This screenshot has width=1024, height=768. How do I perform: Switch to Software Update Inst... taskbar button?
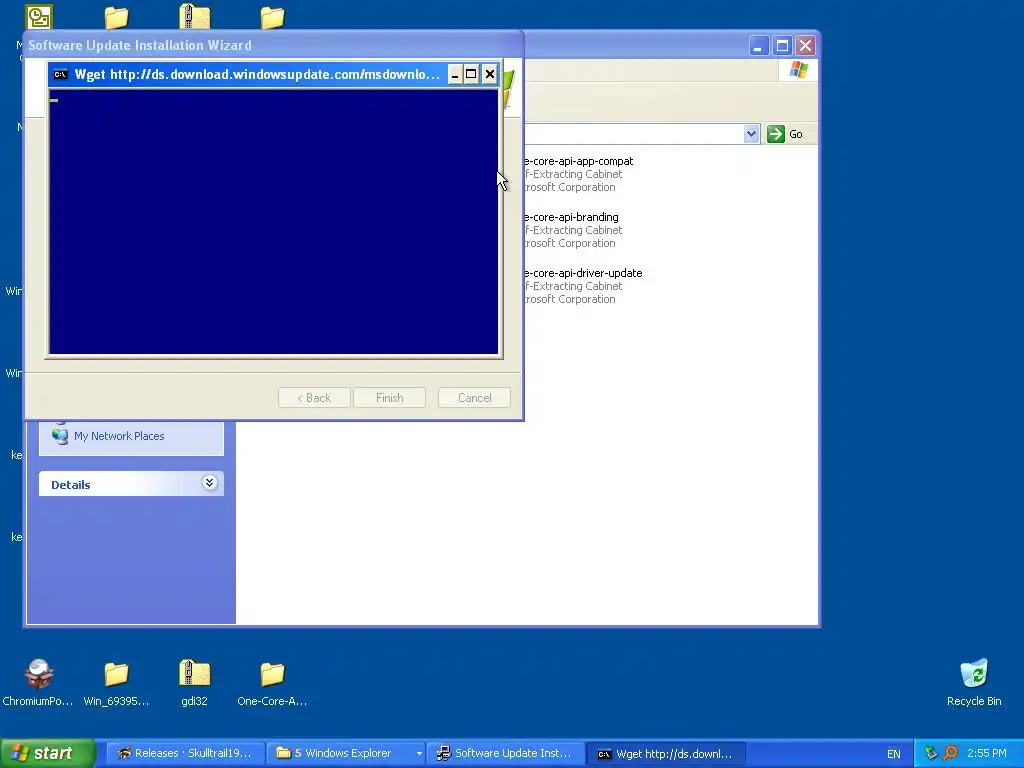[505, 754]
